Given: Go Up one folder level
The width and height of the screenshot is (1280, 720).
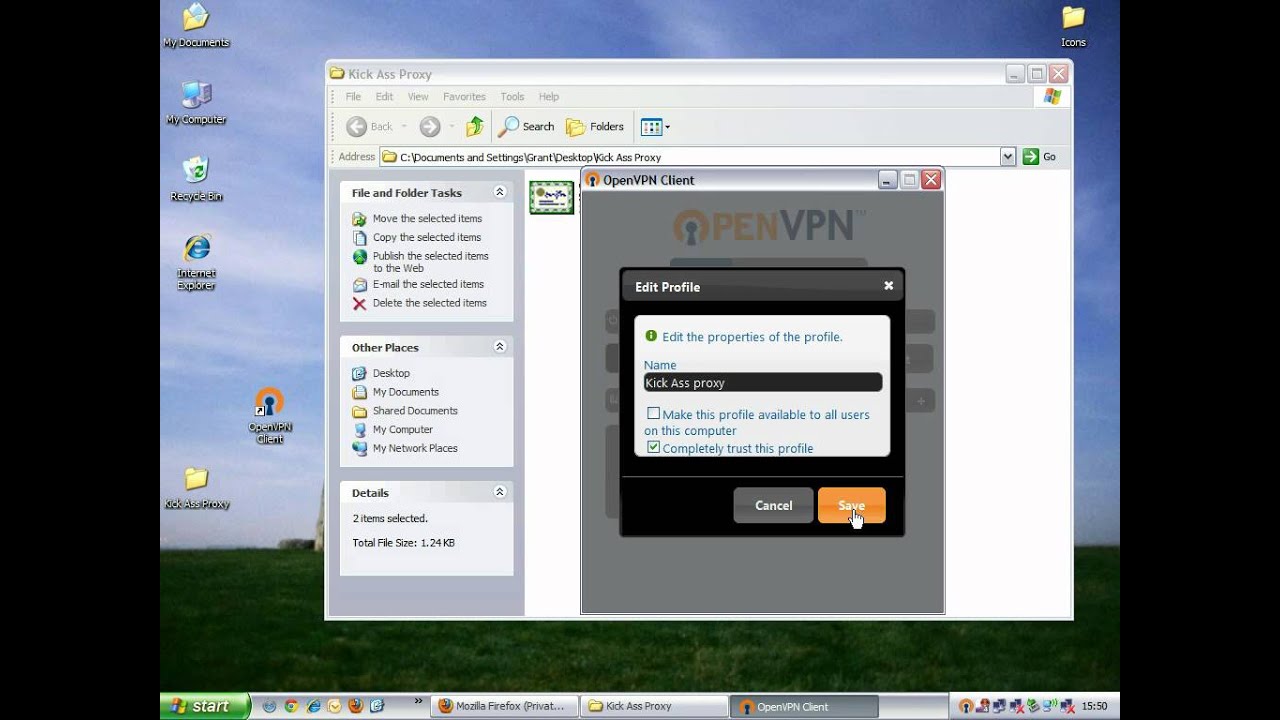Looking at the screenshot, I should coord(475,127).
